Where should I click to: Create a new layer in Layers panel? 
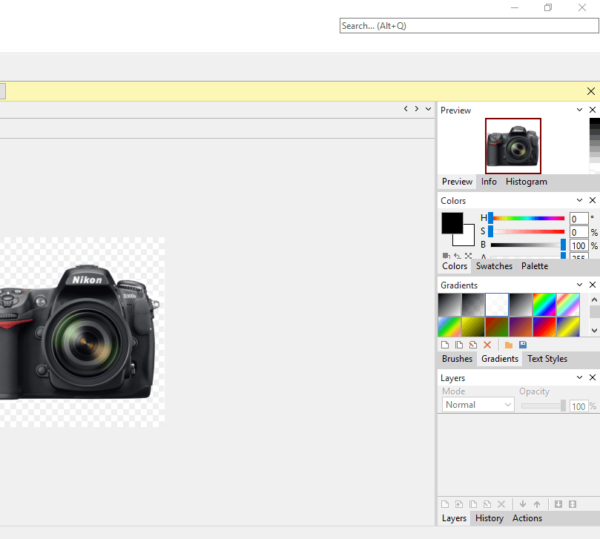445,504
